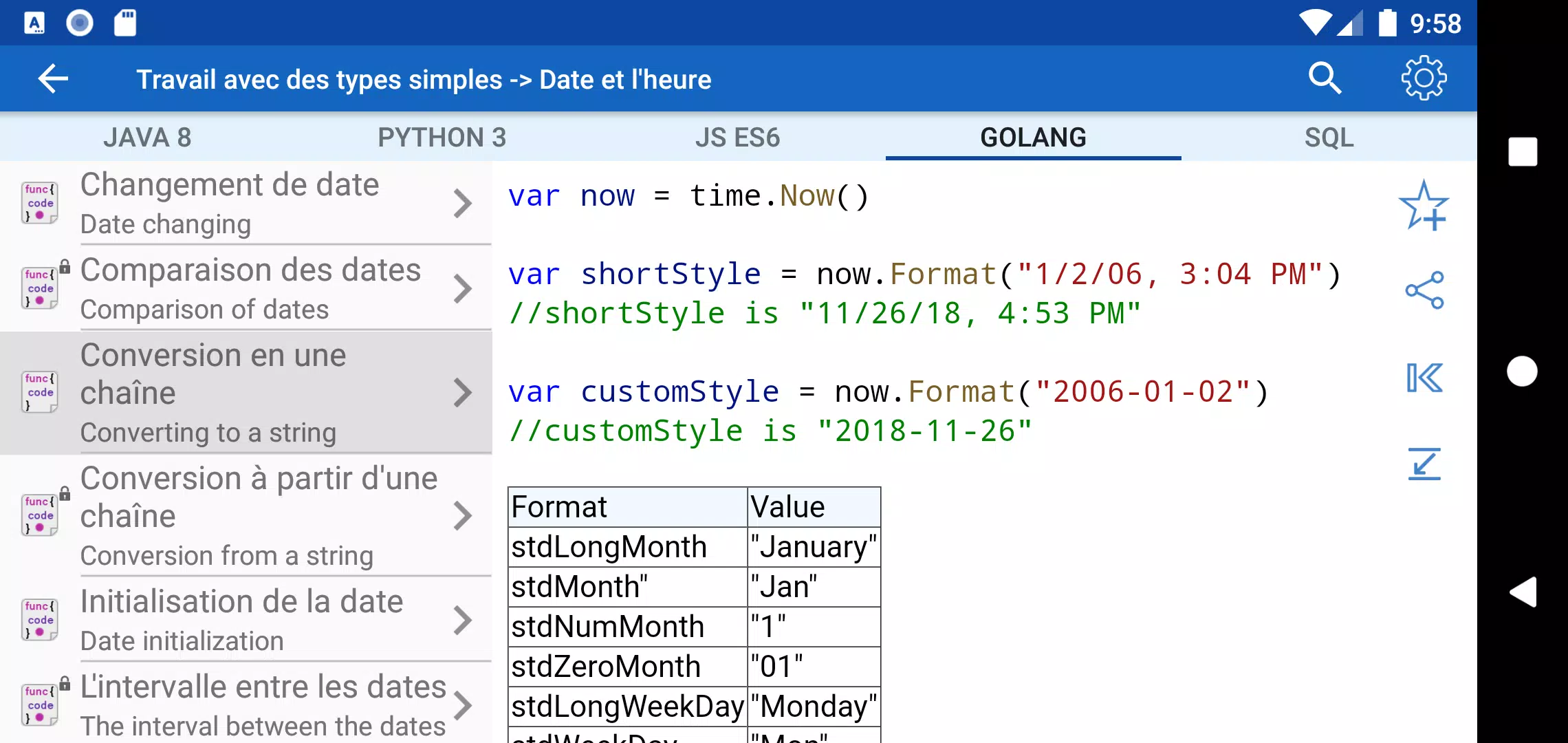1568x743 pixels.
Task: Tap the 'var now = time.Now()' code line
Action: pos(689,196)
